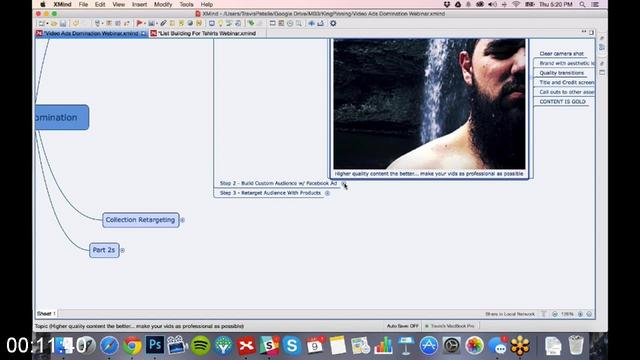The image size is (640, 360).
Task: Open the dropdown arrow beside New workbook
Action: [x=47, y=24]
